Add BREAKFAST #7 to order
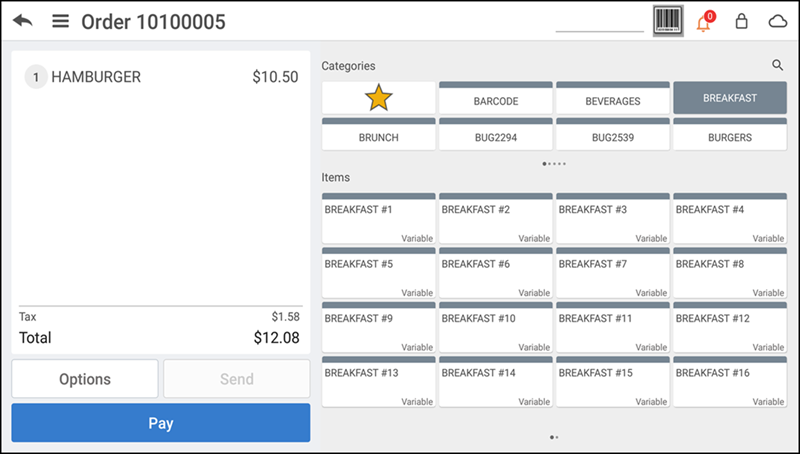This screenshot has width=800, height=454. point(613,273)
